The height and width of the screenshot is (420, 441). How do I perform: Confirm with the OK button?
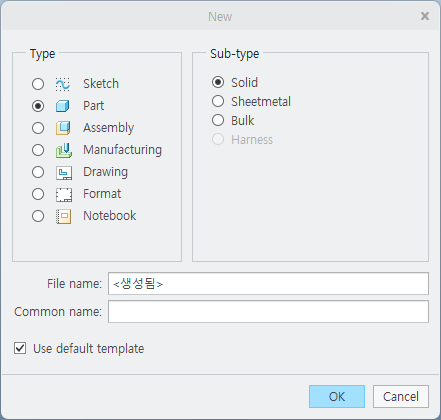pos(337,397)
